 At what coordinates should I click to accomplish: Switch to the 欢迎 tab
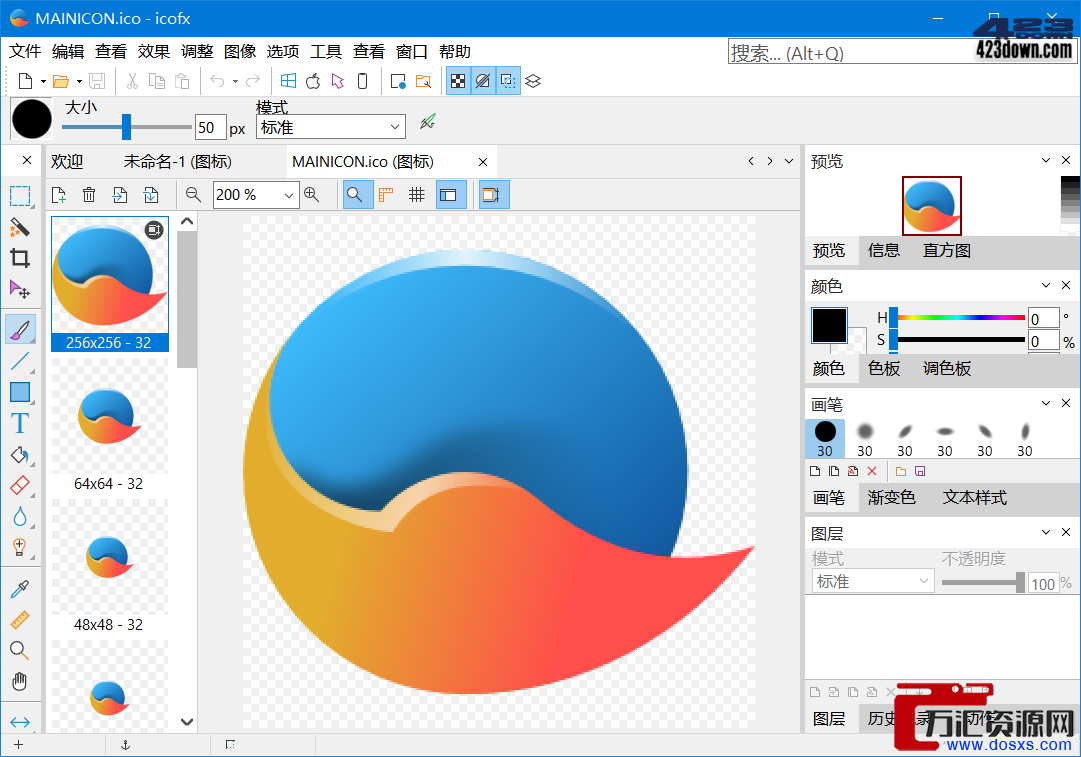click(x=67, y=161)
